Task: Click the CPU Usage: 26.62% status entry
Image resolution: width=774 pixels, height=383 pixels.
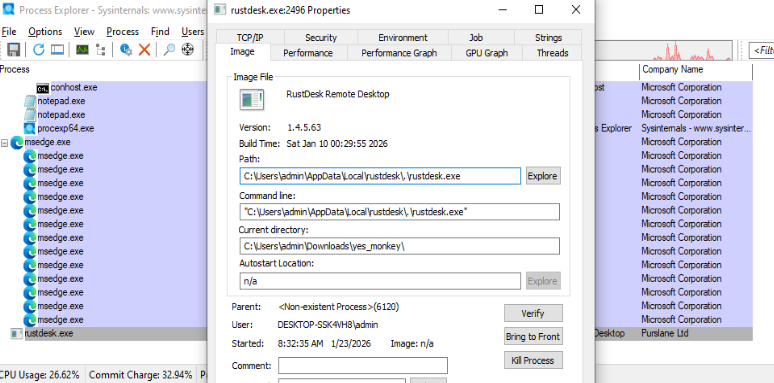Action: click(x=41, y=375)
